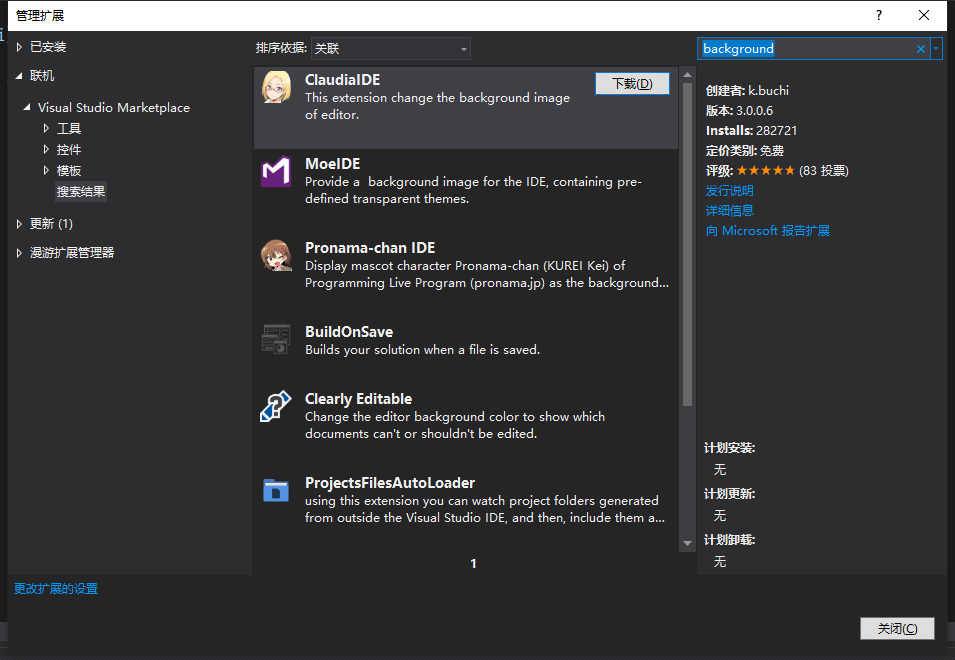Click the MoeIDE purple M icon

point(276,172)
